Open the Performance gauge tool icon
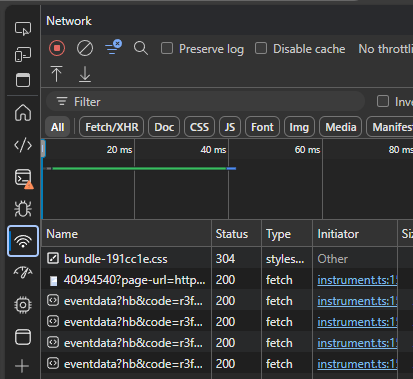Image resolution: width=413 pixels, height=379 pixels. point(23,273)
